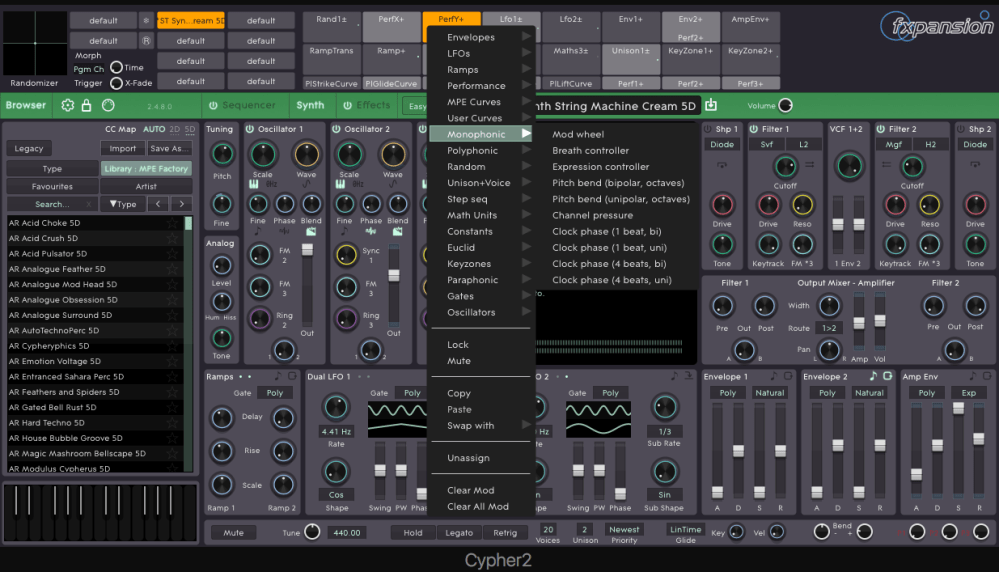
Task: Open the Dual LFO 1 Cos shape selector
Action: click(x=335, y=494)
